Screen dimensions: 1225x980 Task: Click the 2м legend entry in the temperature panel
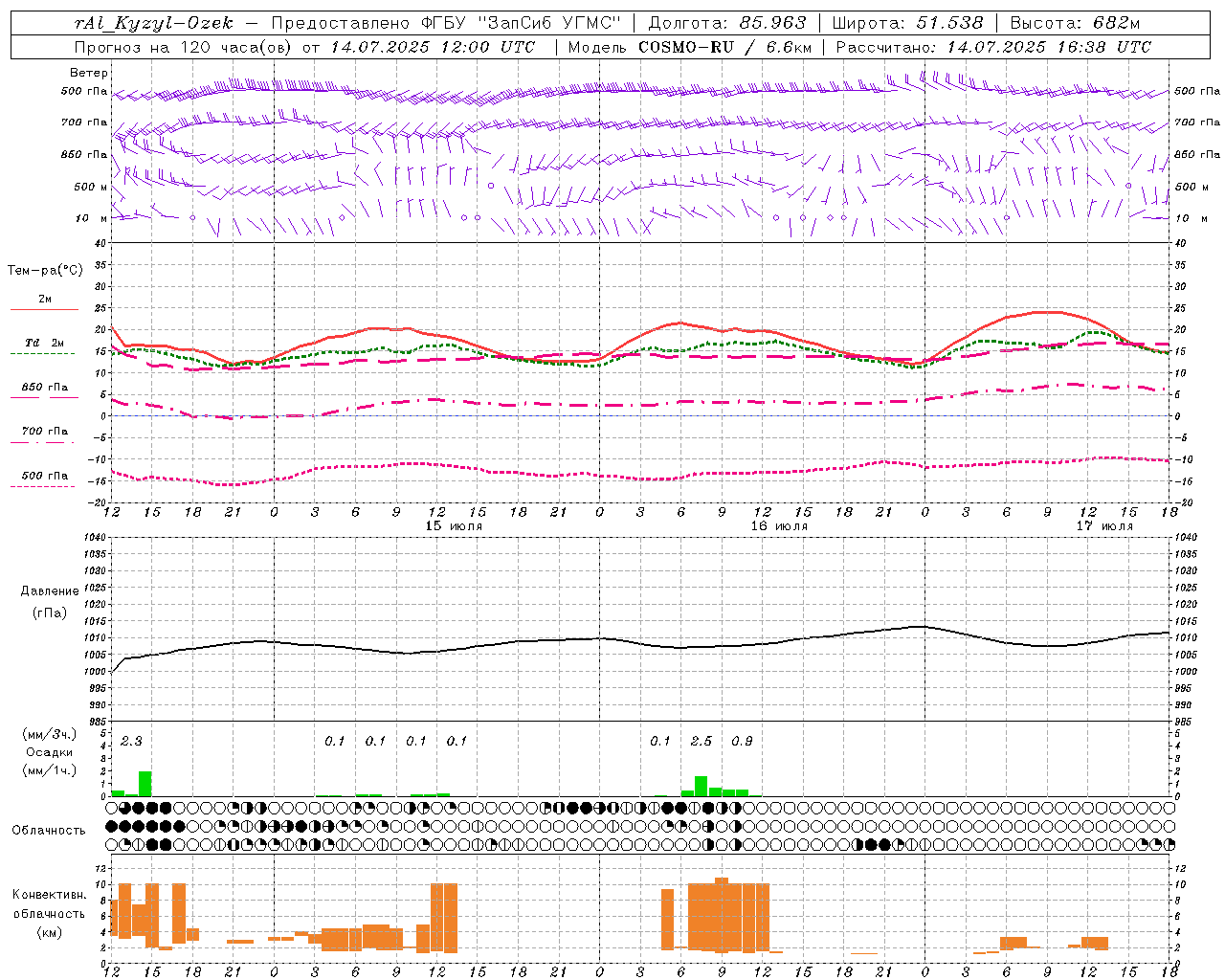[x=45, y=300]
